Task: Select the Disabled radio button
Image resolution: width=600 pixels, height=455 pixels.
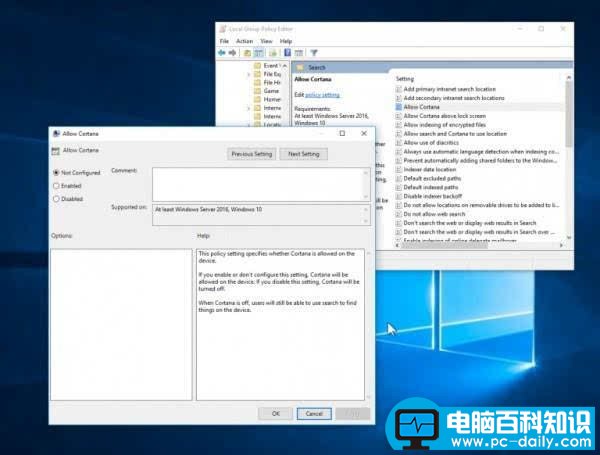Action: (x=56, y=199)
